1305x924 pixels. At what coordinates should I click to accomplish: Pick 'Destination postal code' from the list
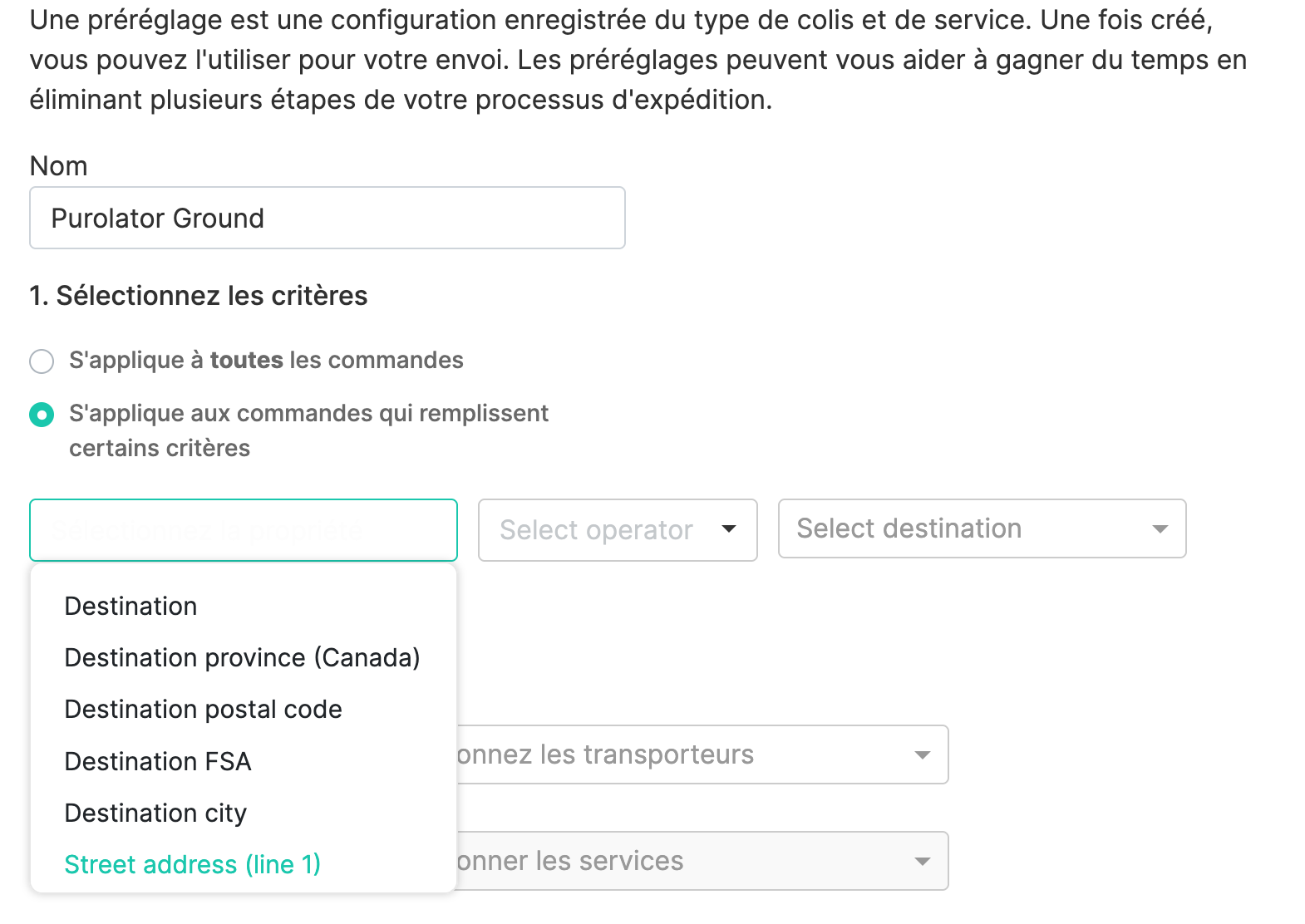[x=204, y=710]
